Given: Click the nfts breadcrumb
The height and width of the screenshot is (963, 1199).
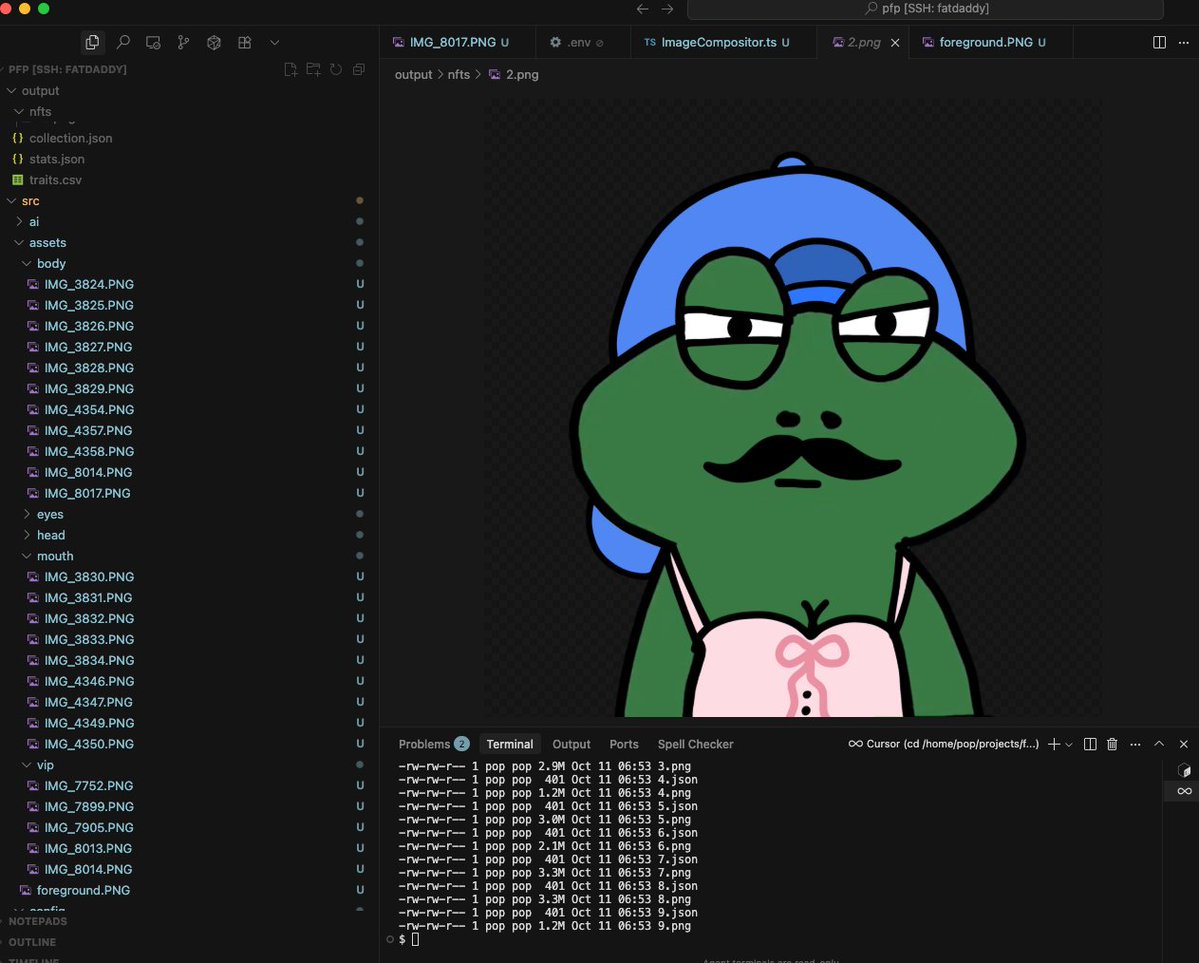Looking at the screenshot, I should coord(459,75).
